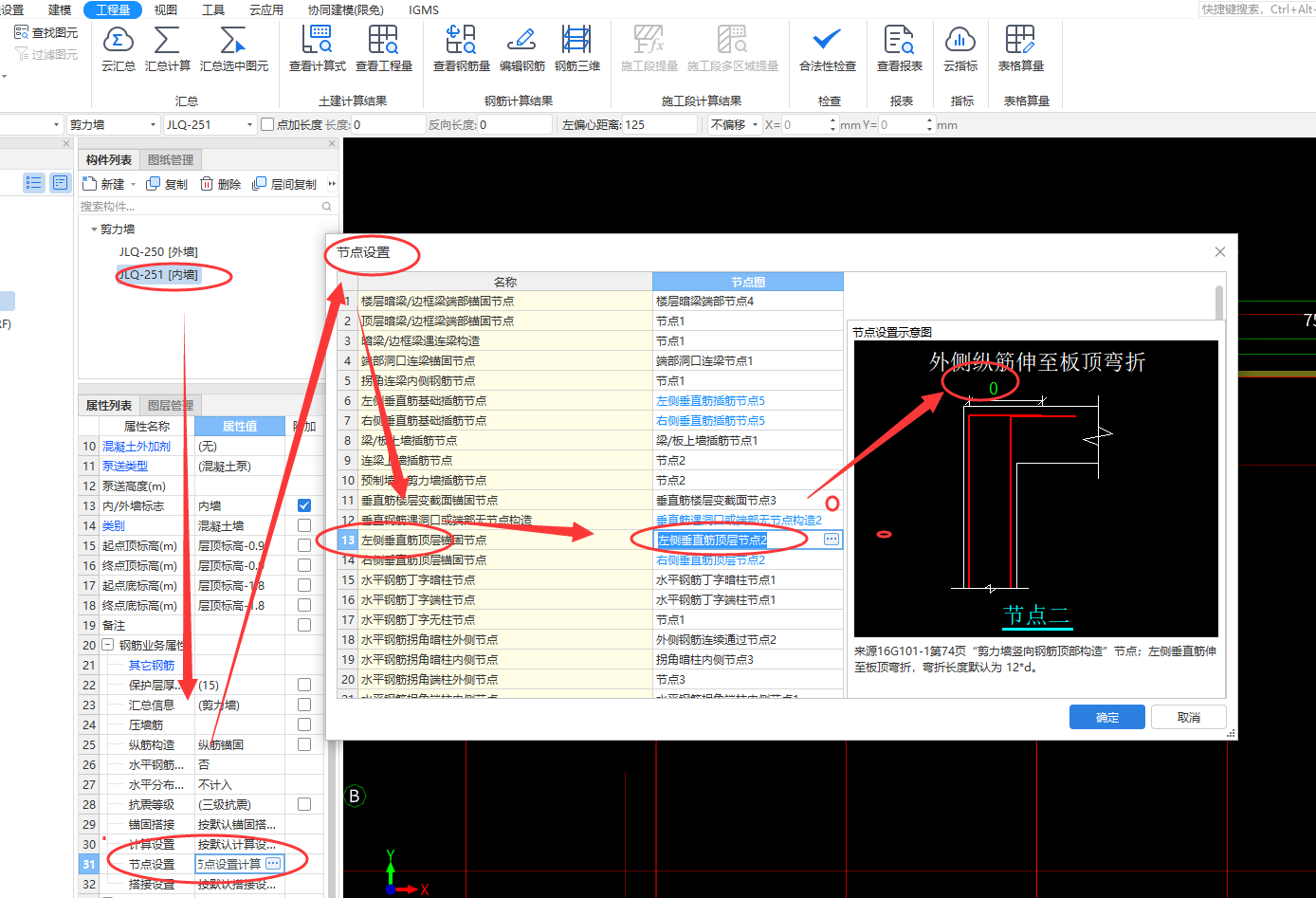Confirm with the 确定 button

(1107, 717)
